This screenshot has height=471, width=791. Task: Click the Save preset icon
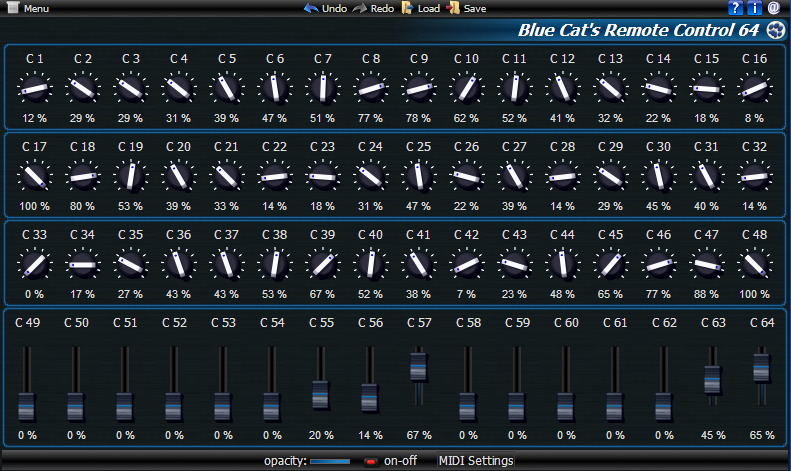click(x=454, y=8)
